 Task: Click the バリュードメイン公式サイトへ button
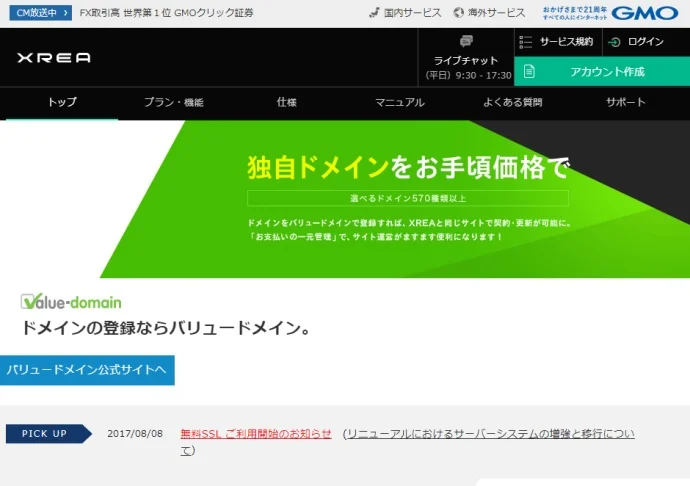[87, 370]
